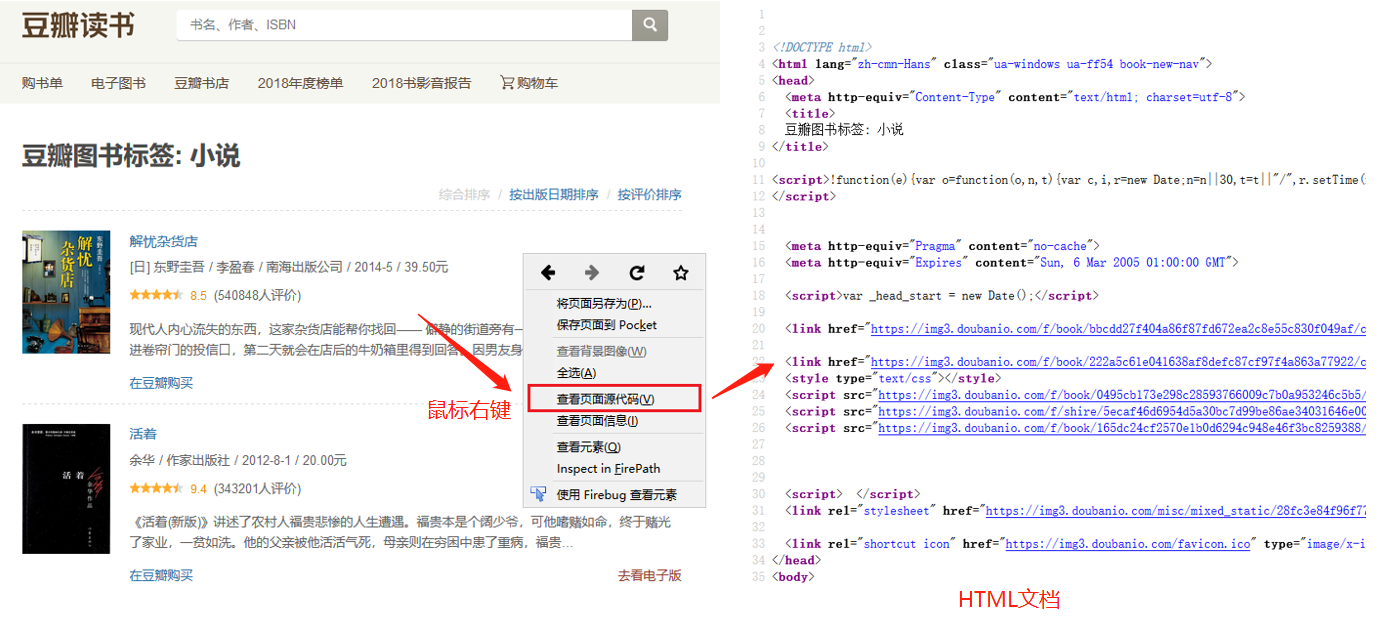Open the 电子图书 navigation item
Image resolution: width=1383 pixels, height=637 pixels.
click(118, 83)
